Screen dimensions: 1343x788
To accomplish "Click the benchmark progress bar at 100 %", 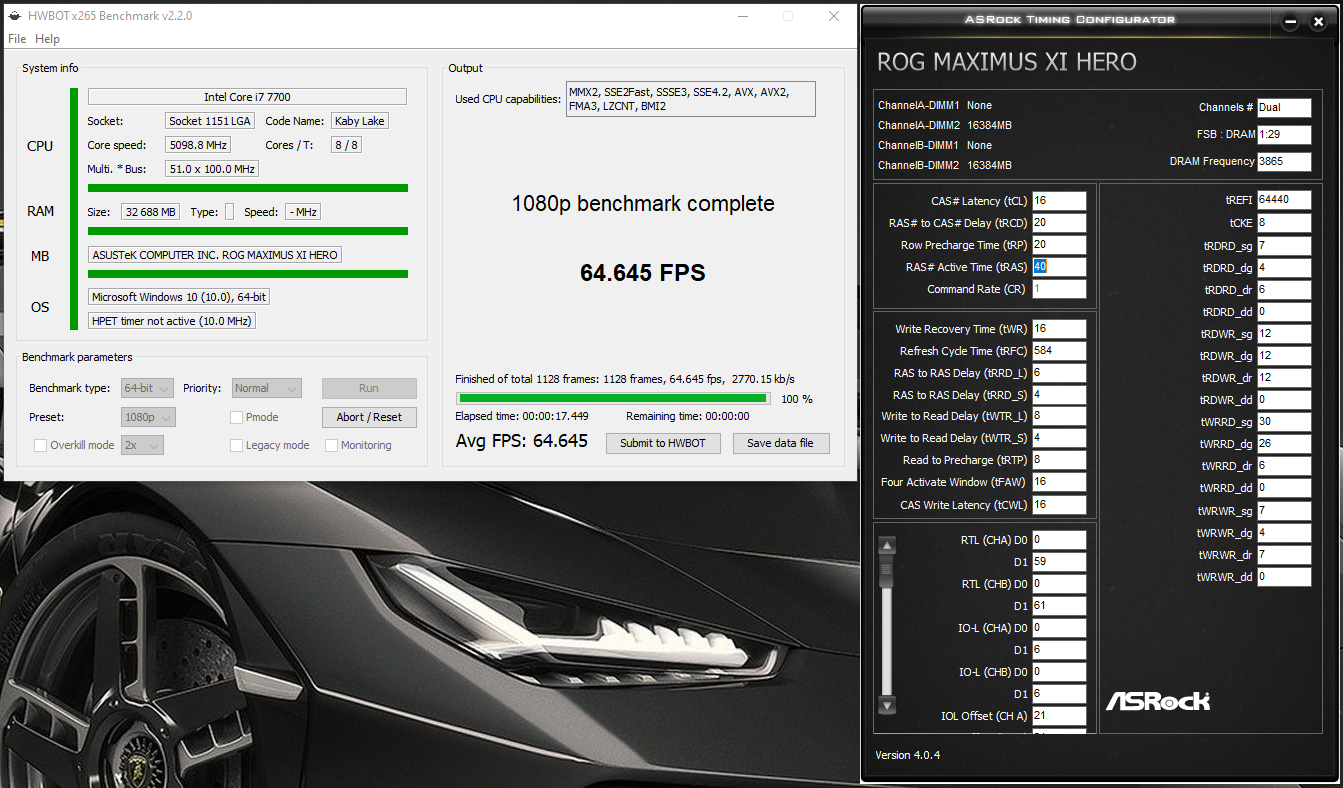I will point(612,398).
